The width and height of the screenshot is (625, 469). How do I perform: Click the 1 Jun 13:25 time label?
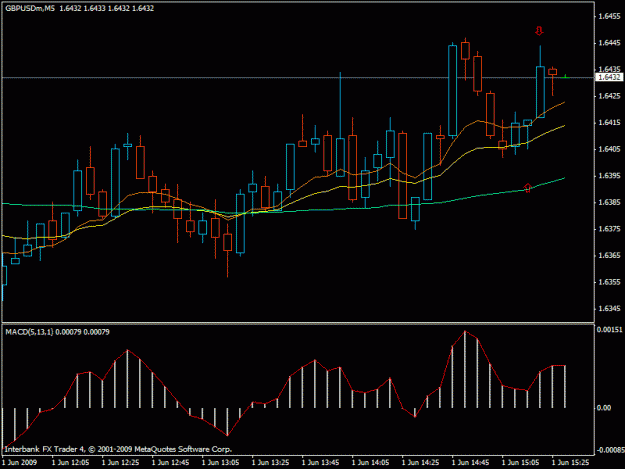(271, 463)
